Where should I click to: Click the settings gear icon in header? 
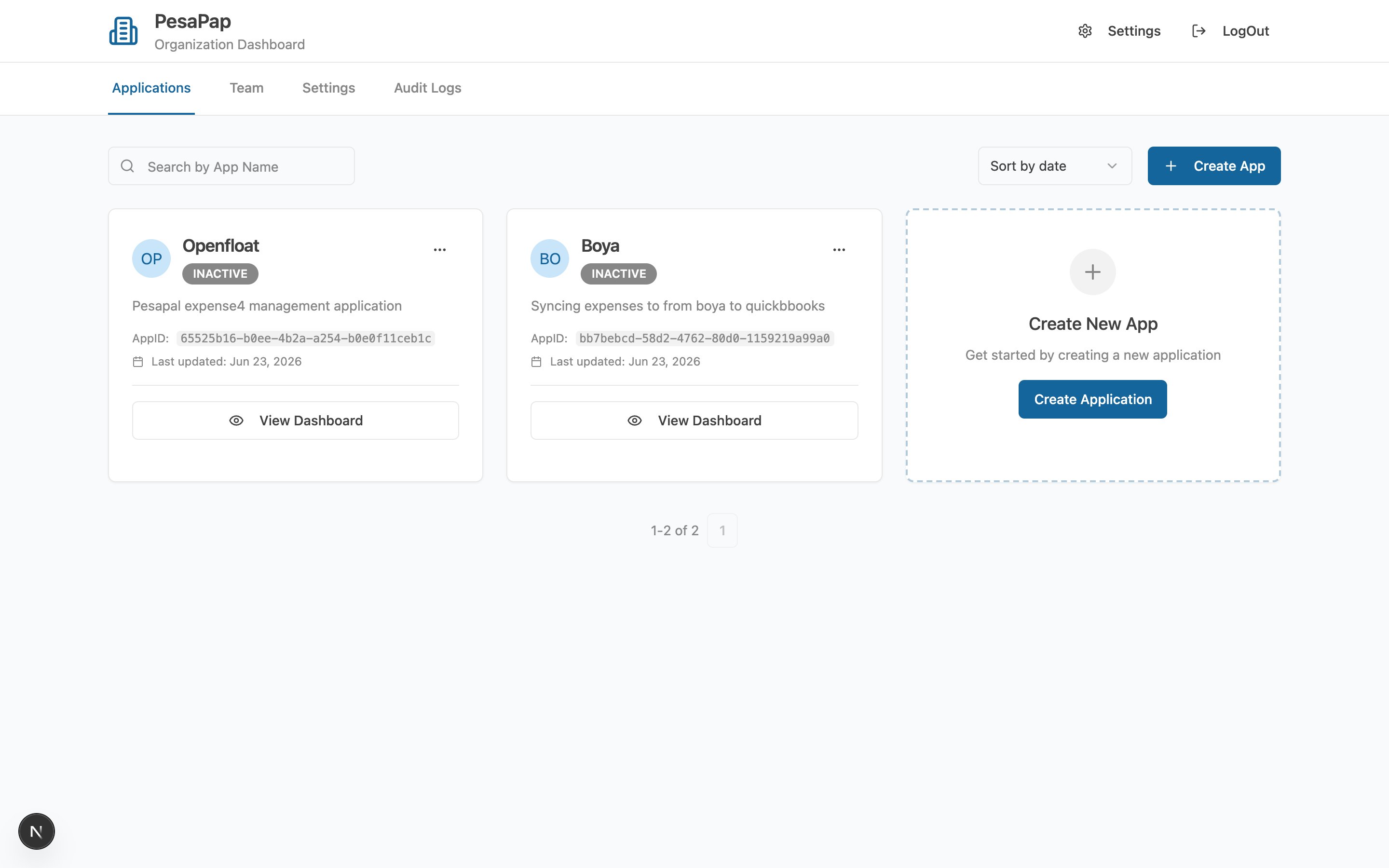1085,31
